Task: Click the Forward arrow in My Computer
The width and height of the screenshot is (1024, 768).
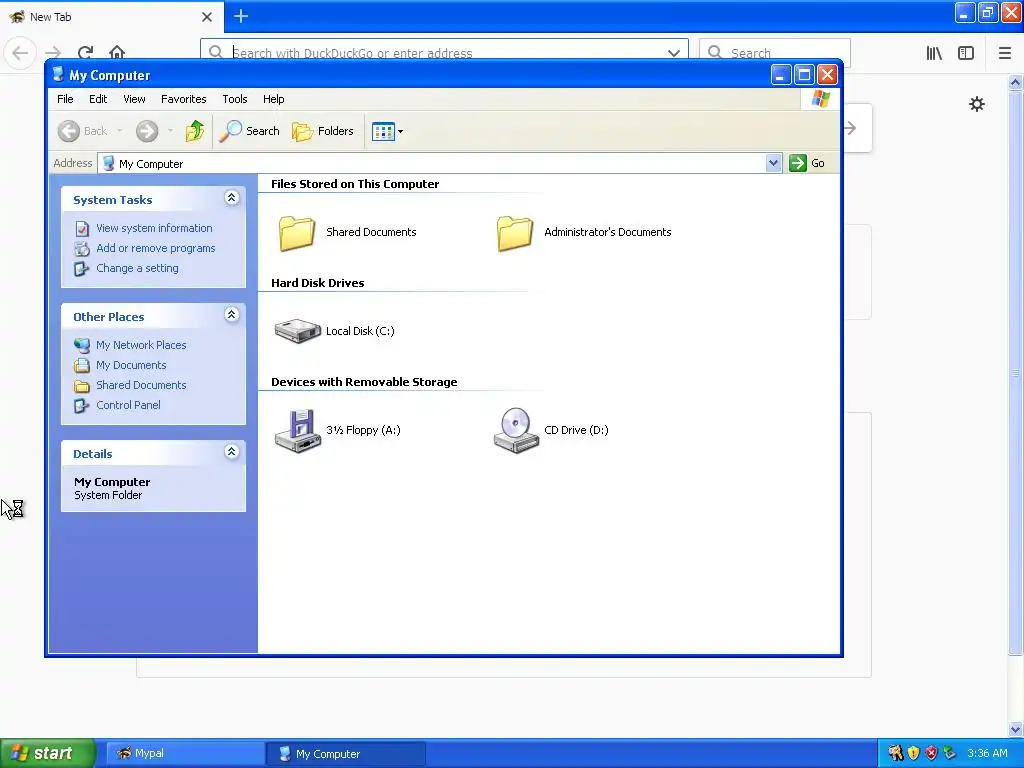Action: (x=147, y=131)
